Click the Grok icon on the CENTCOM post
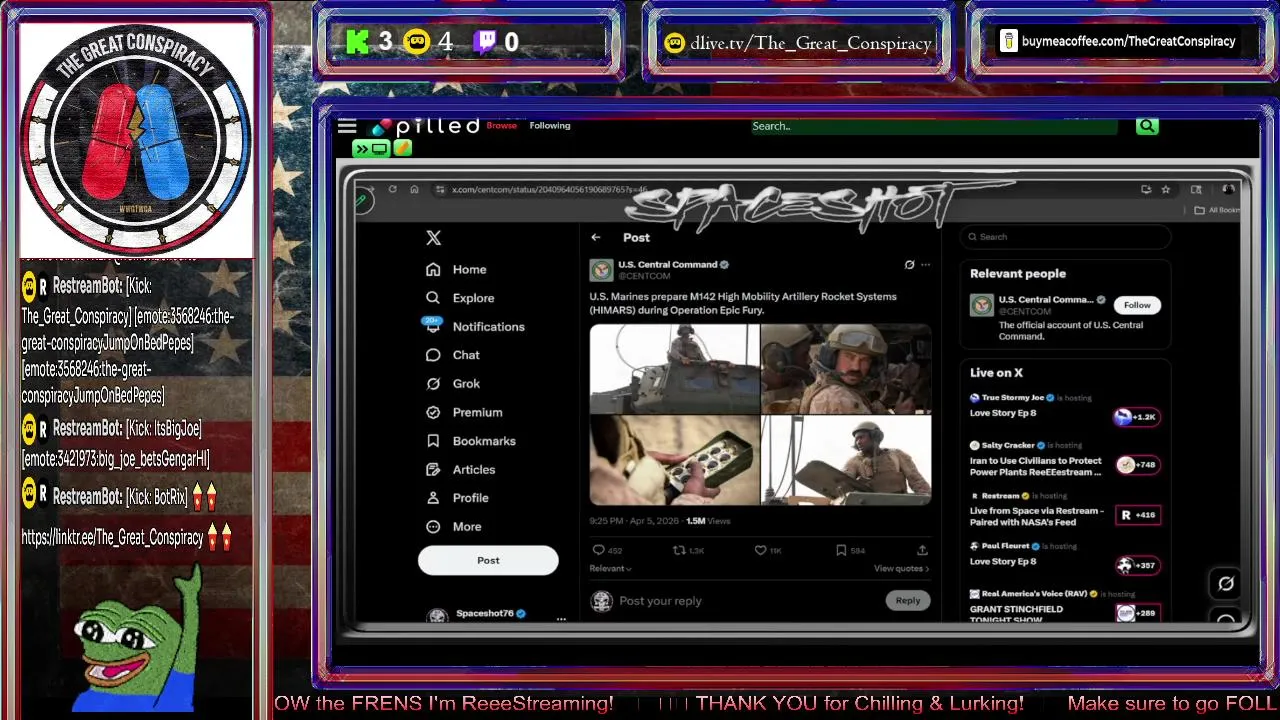Screen dimensions: 1280x720 909,265
